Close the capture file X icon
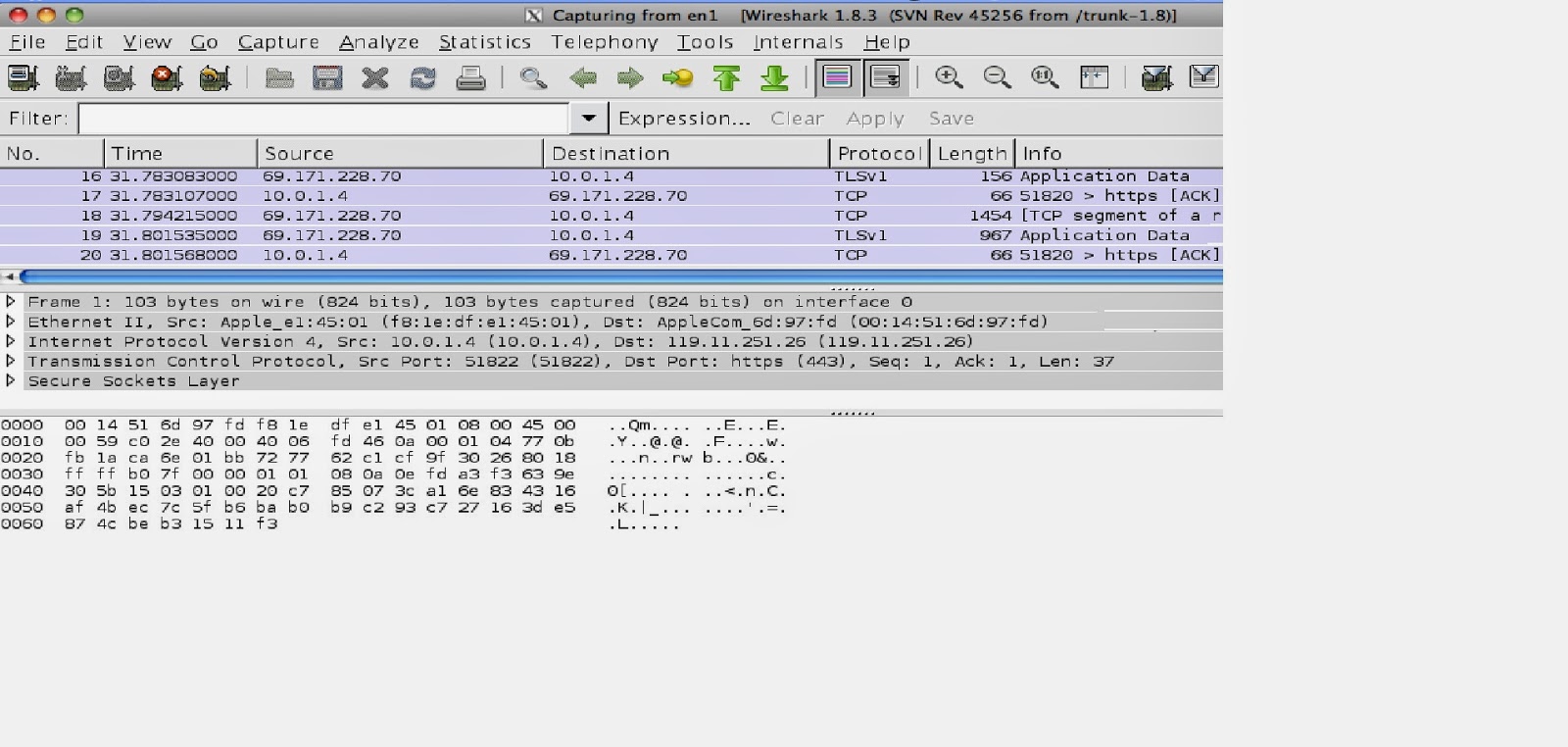This screenshot has width=1568, height=747. tap(375, 77)
